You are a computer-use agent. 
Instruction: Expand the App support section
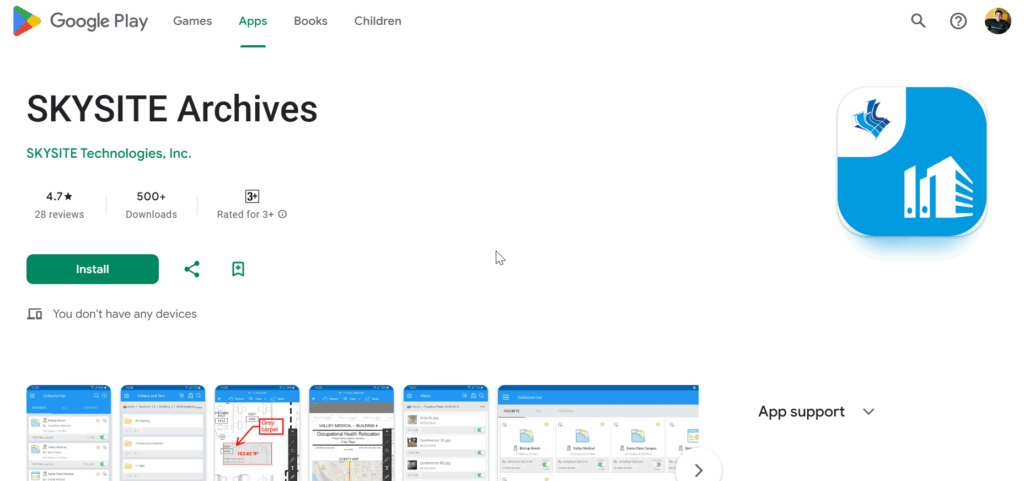pos(868,412)
